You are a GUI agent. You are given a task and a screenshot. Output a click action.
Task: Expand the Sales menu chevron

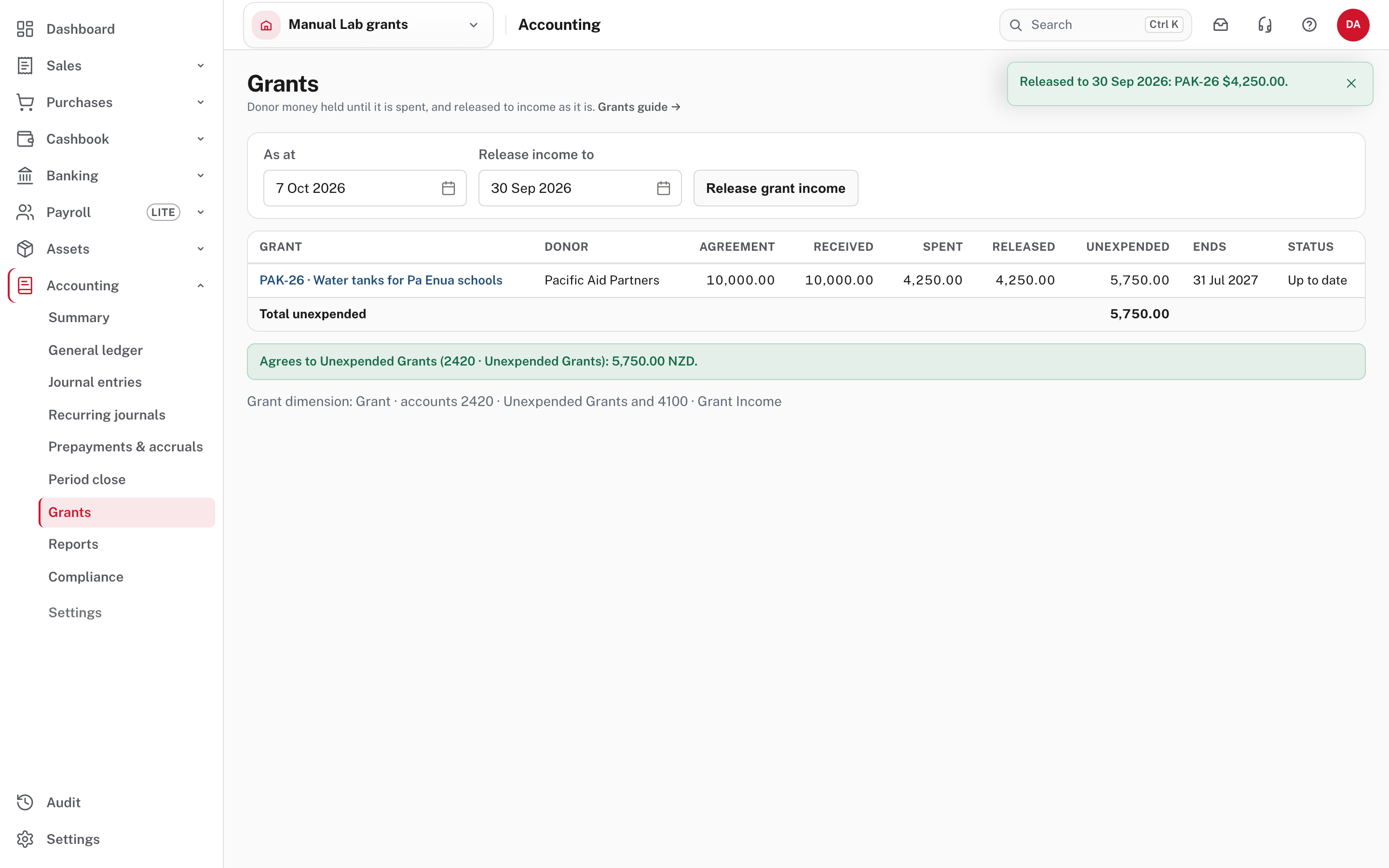coord(200,66)
